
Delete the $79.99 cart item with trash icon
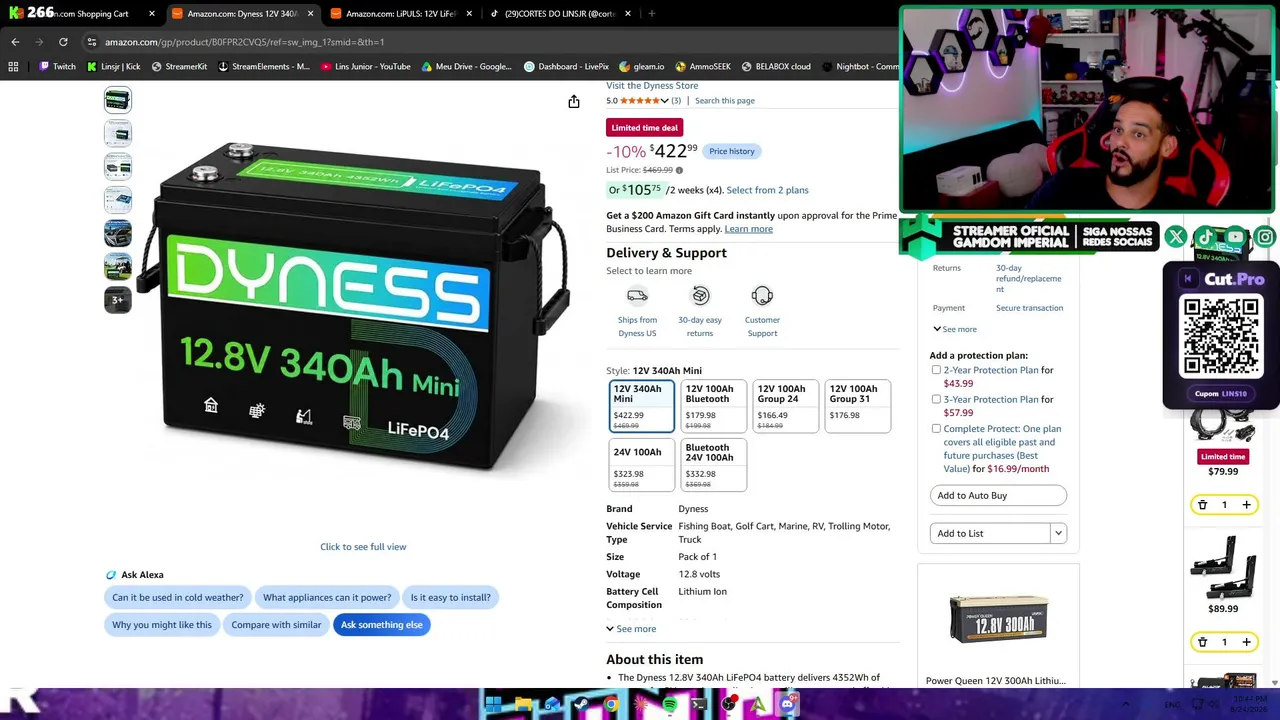pyautogui.click(x=1202, y=505)
